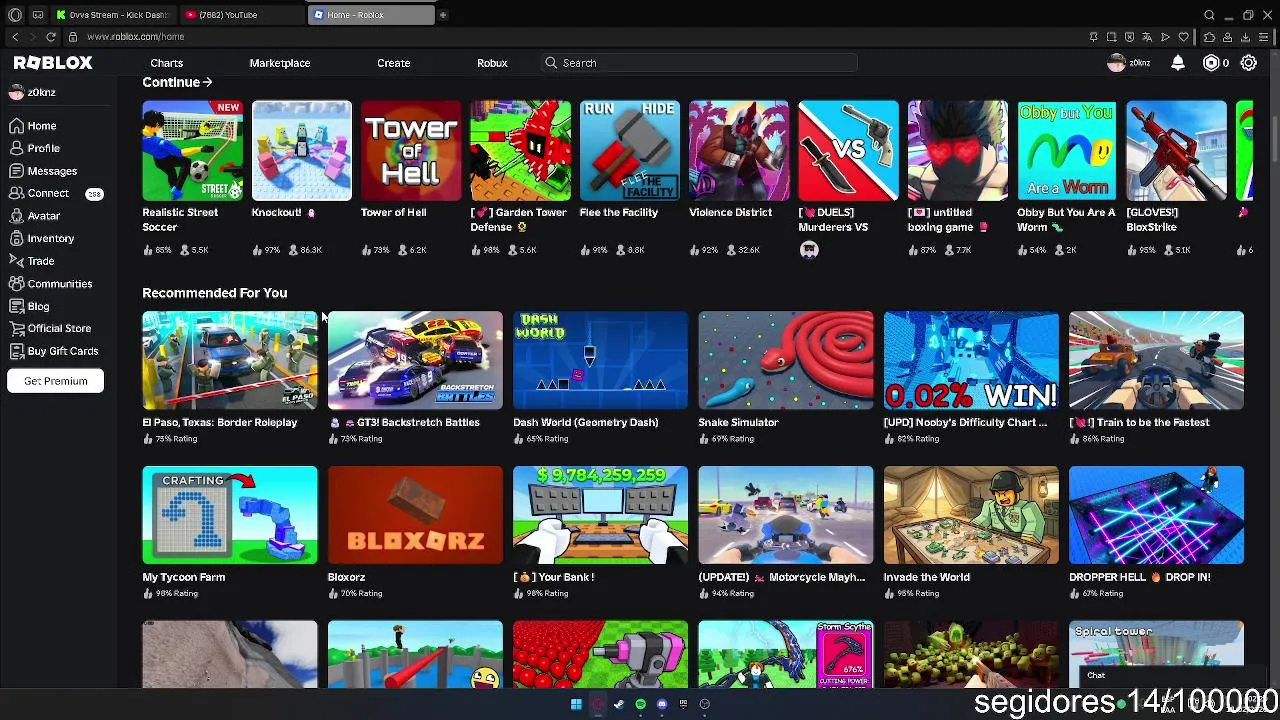Click the Roblox search field
This screenshot has width=1280, height=720.
pos(700,63)
